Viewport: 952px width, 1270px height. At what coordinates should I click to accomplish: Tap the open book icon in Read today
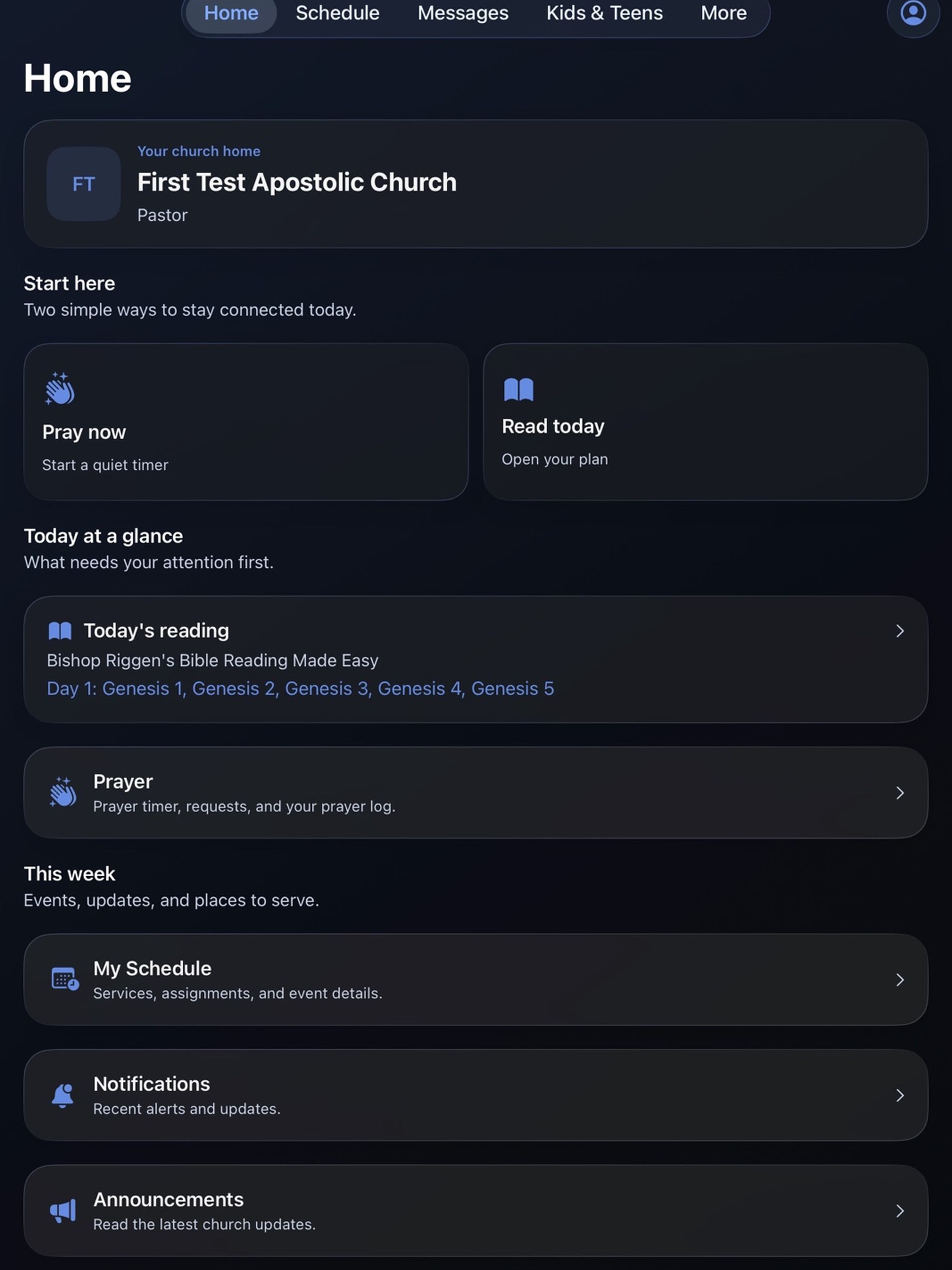518,389
